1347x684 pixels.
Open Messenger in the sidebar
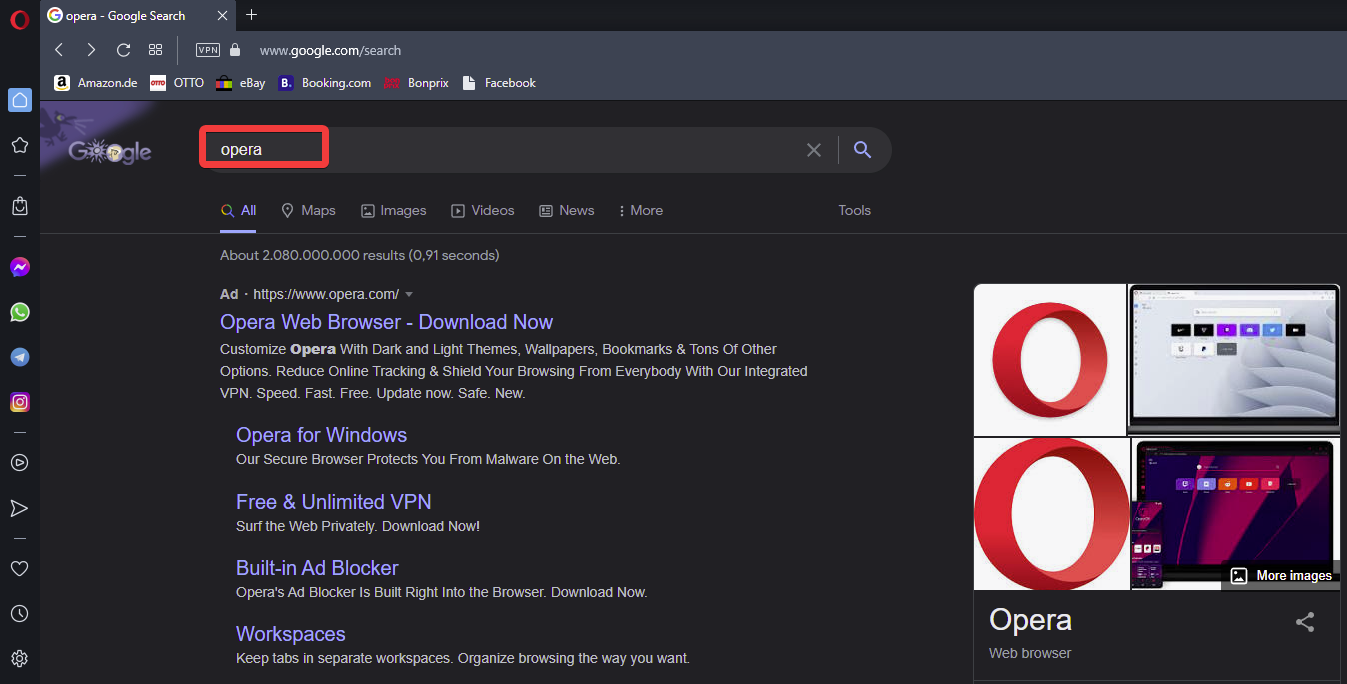click(x=19, y=267)
